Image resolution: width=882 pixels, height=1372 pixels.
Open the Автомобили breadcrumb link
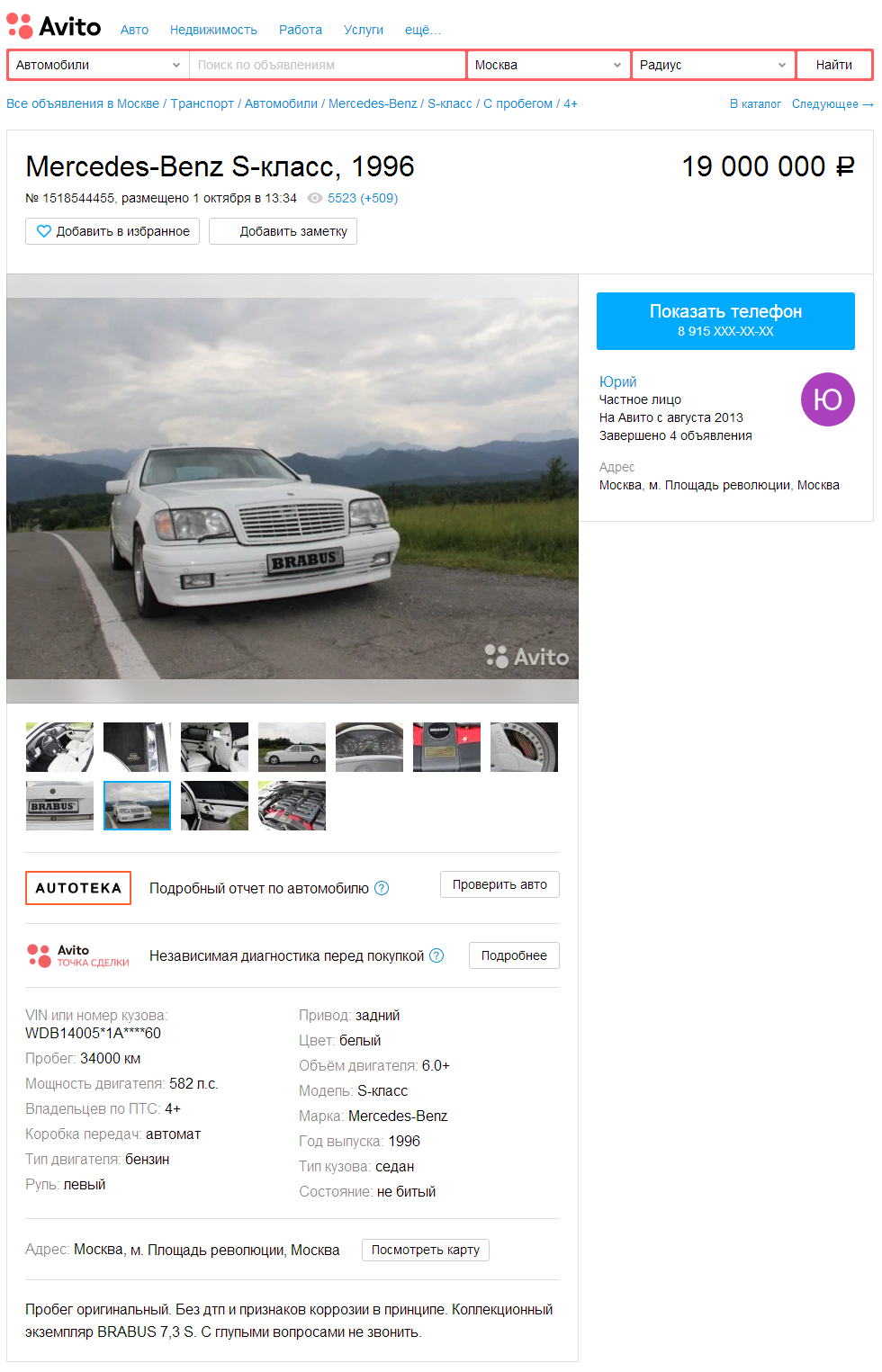click(x=281, y=103)
